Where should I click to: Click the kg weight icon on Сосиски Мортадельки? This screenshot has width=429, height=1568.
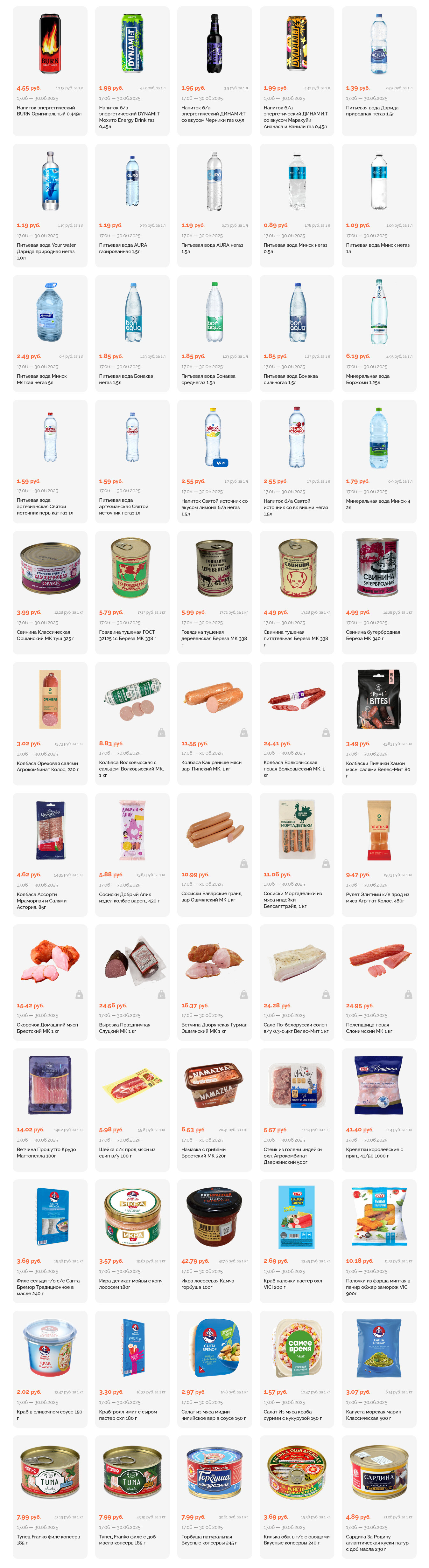pos(326,863)
